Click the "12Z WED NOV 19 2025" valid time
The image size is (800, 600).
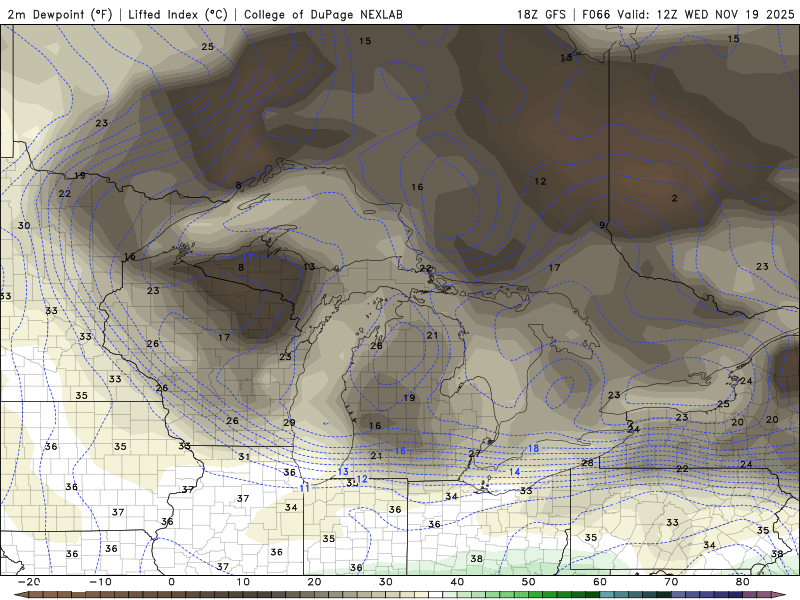point(726,14)
